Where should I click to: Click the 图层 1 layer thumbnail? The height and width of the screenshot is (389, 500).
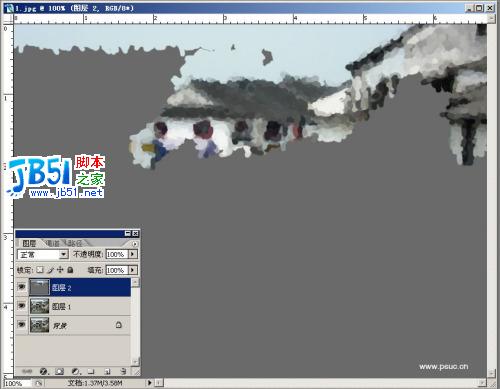click(x=39, y=306)
